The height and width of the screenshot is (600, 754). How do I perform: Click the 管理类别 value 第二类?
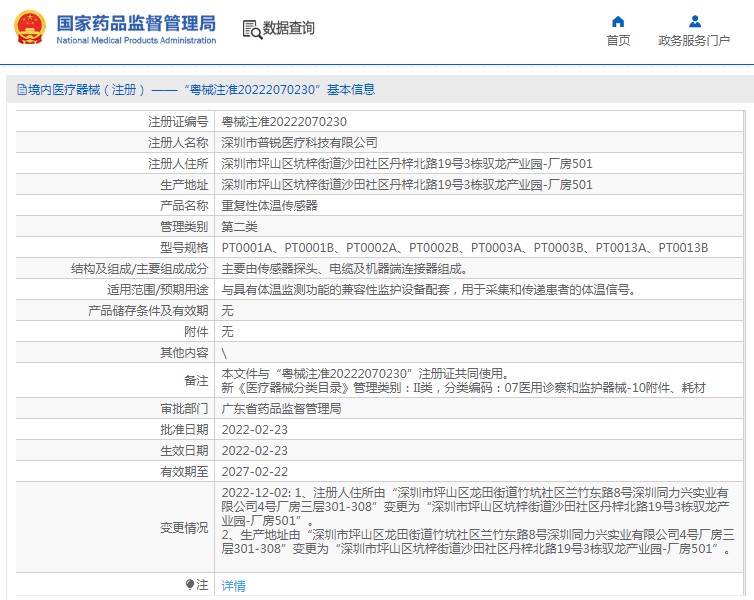[x=240, y=226]
